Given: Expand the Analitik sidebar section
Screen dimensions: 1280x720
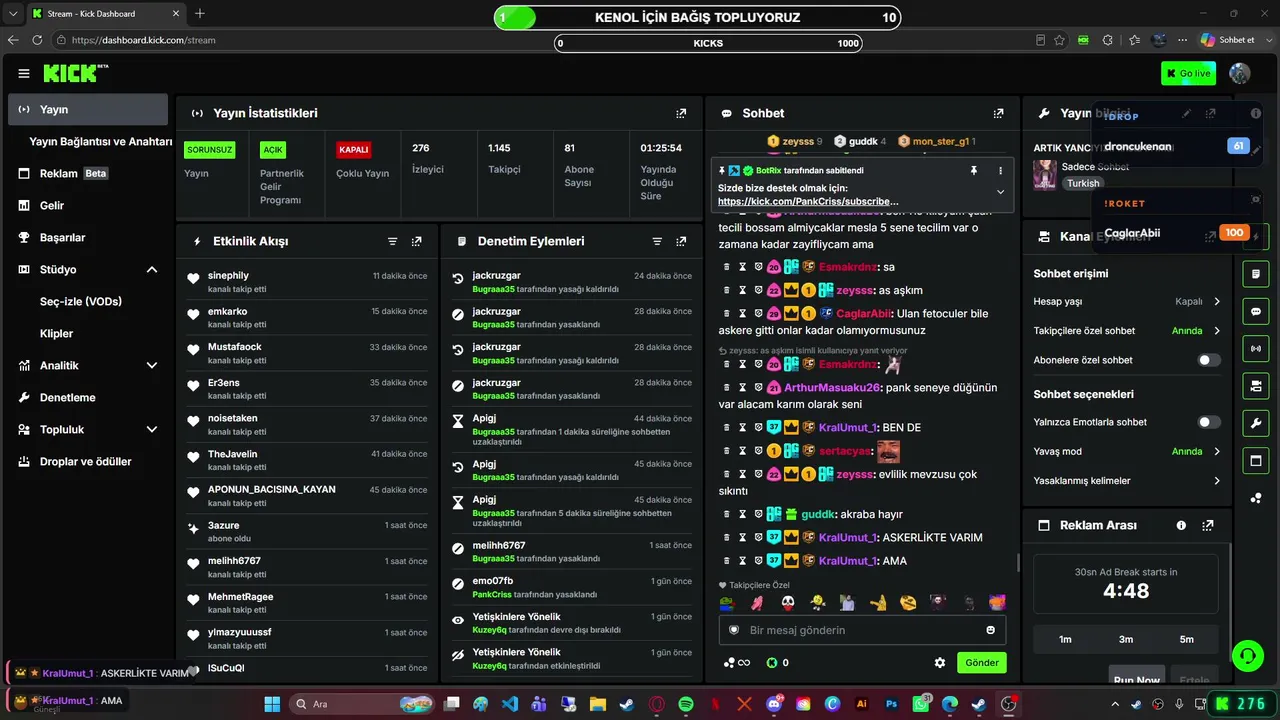Looking at the screenshot, I should (x=152, y=365).
